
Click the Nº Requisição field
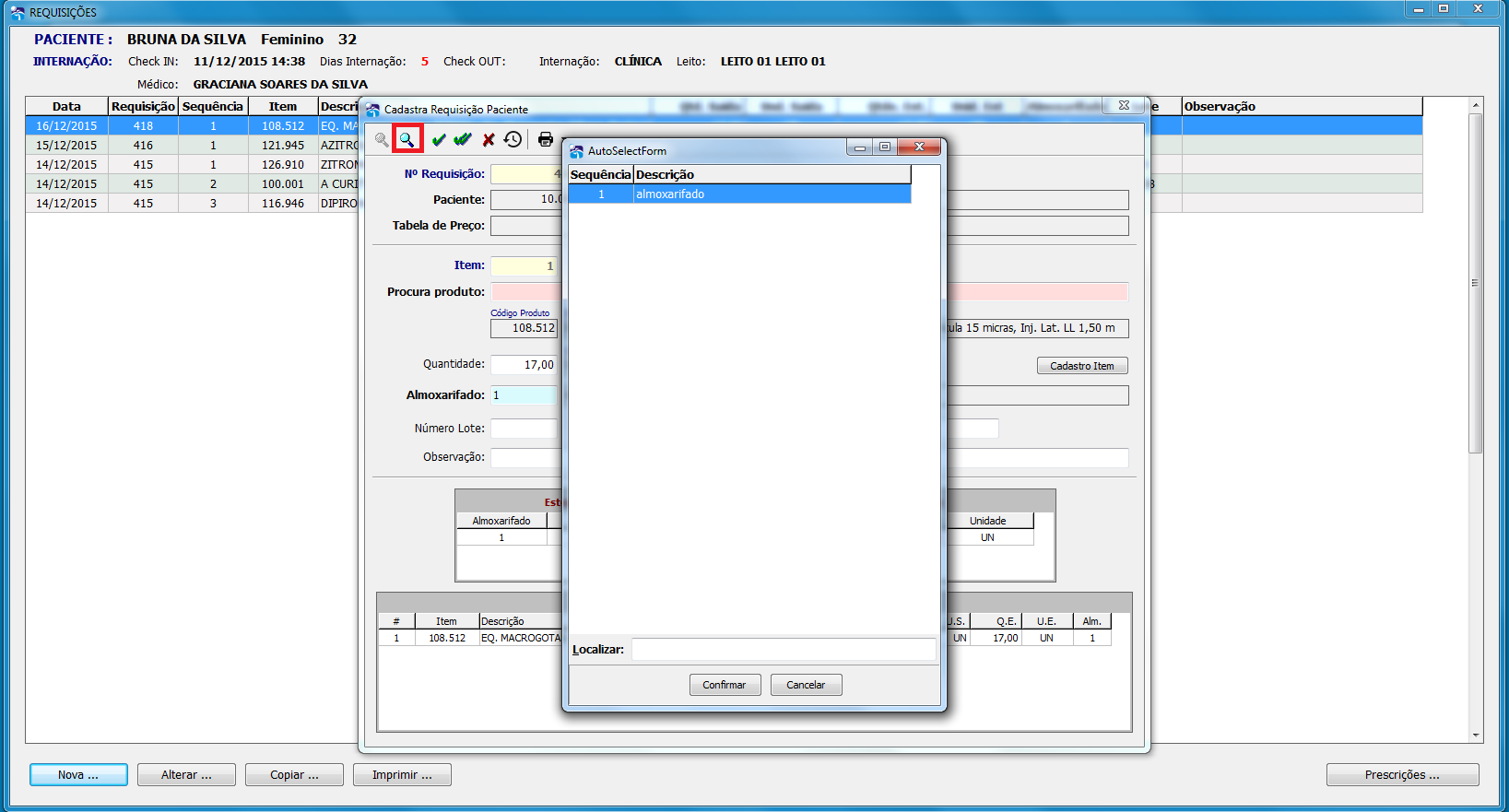pos(525,174)
